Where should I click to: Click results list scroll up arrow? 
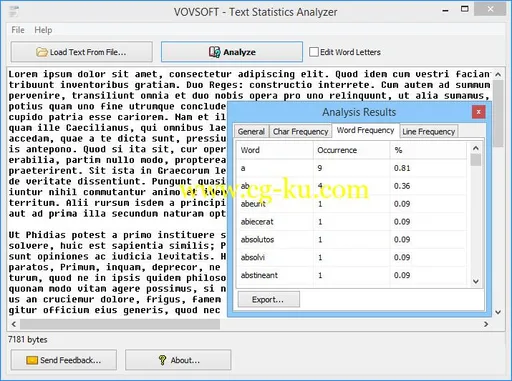(476, 148)
